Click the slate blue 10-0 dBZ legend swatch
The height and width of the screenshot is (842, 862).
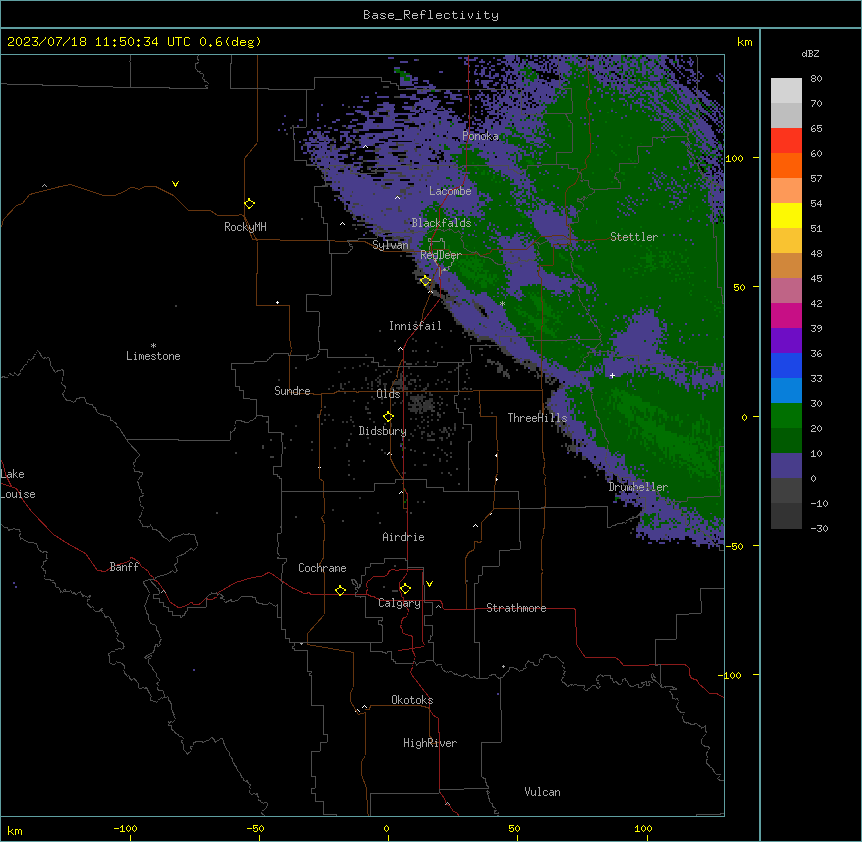pyautogui.click(x=786, y=466)
